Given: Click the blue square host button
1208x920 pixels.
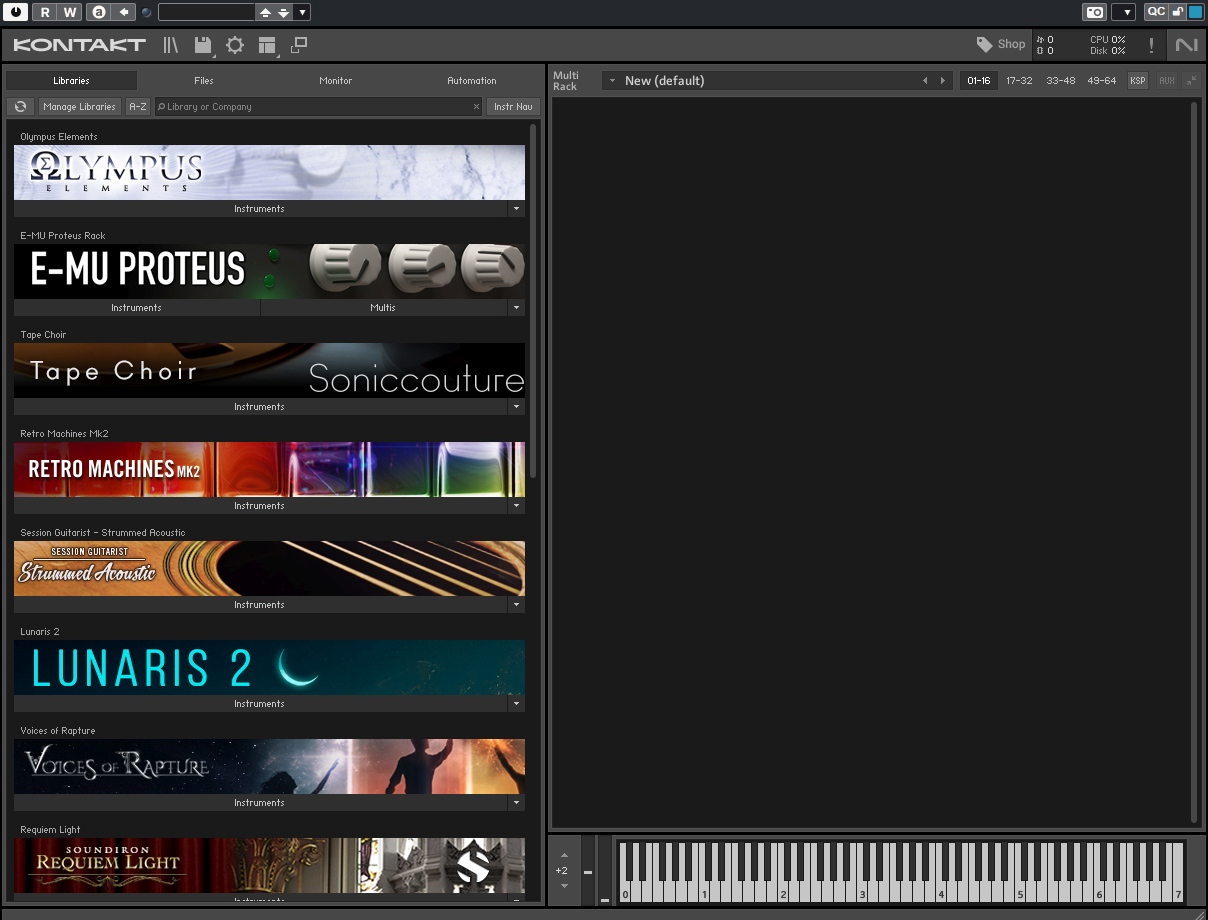Looking at the screenshot, I should (1195, 12).
